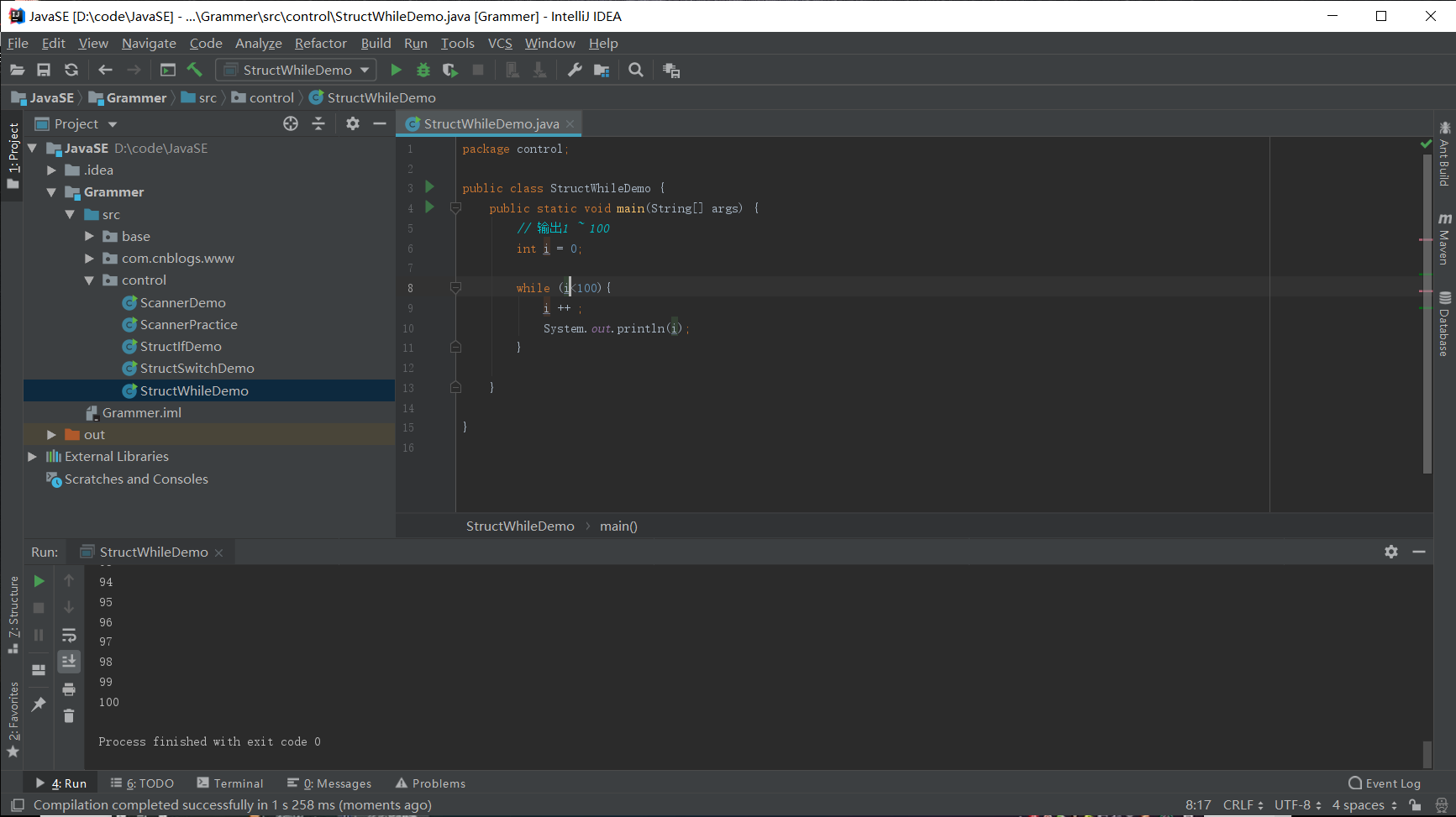
Task: Click the Search Everywhere magnifier icon
Action: coord(636,71)
